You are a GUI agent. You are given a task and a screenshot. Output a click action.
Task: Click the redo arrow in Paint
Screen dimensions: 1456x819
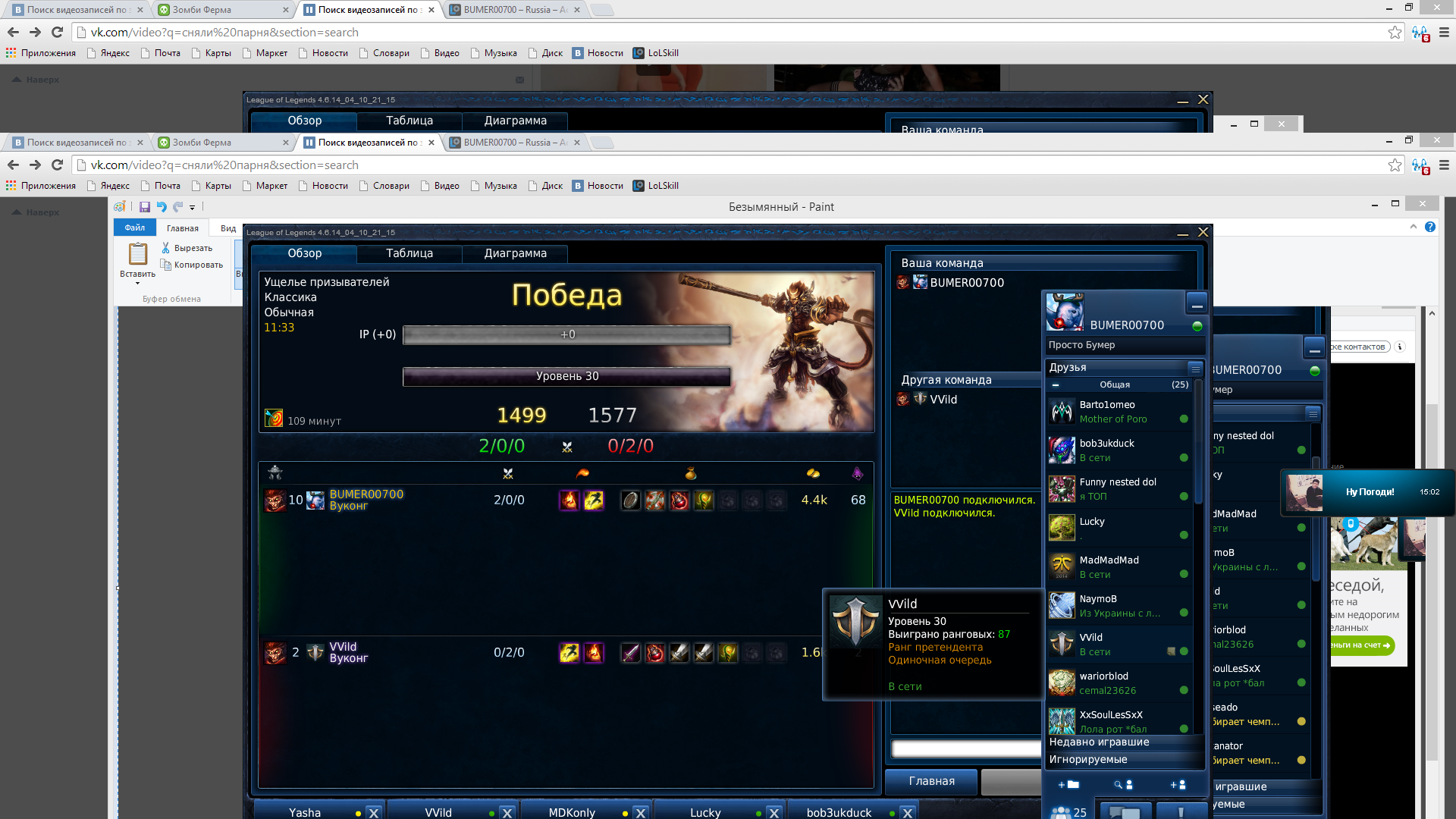[x=177, y=207]
